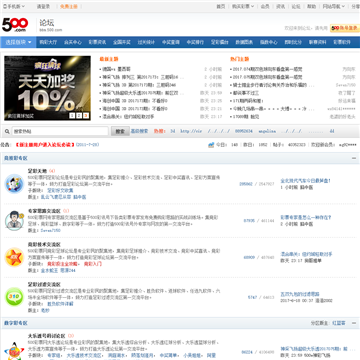Click 帮助 in the top bar
The width and height of the screenshot is (360, 360).
(x=311, y=6)
